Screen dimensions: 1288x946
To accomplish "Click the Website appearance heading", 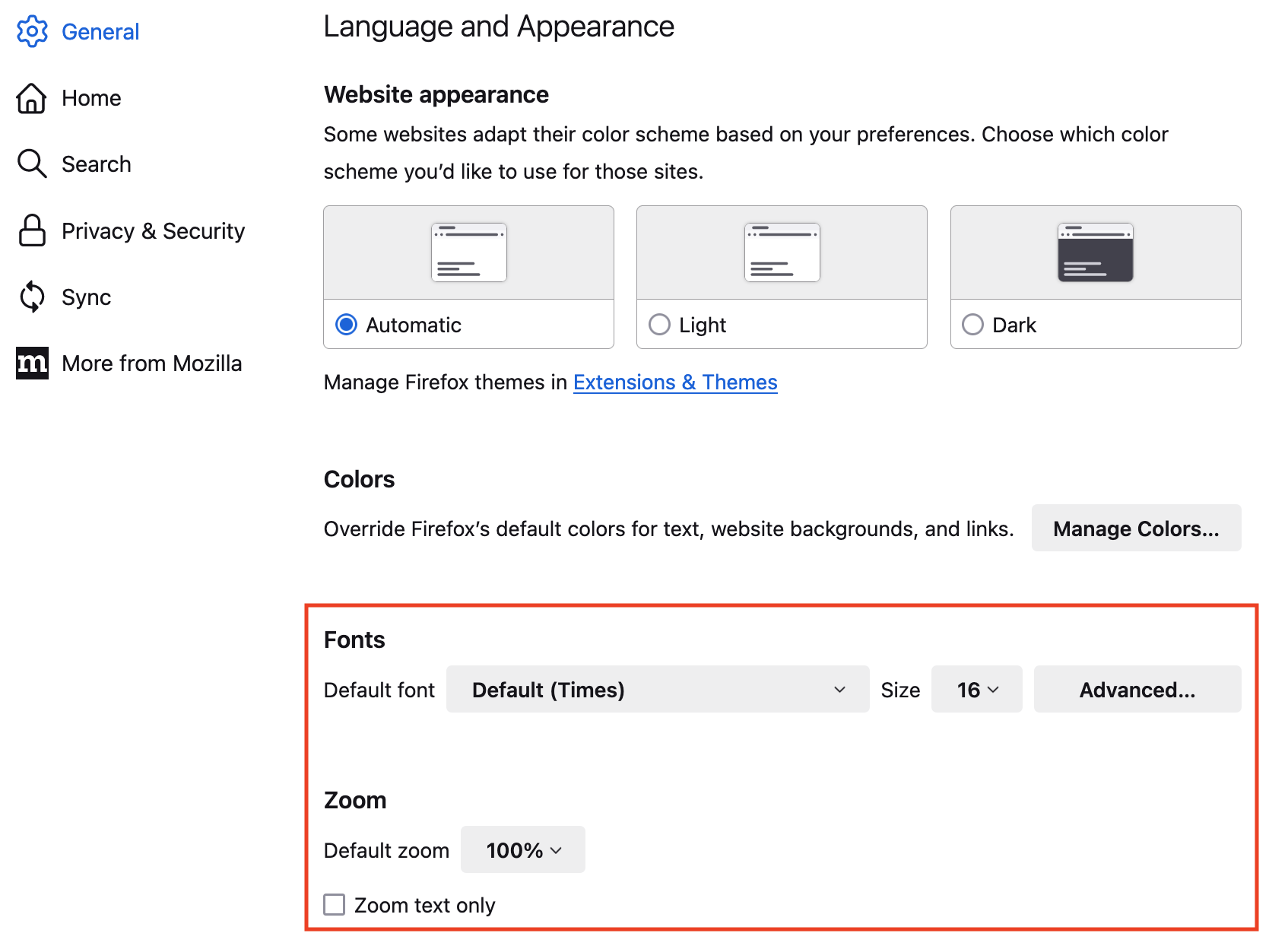I will point(436,94).
